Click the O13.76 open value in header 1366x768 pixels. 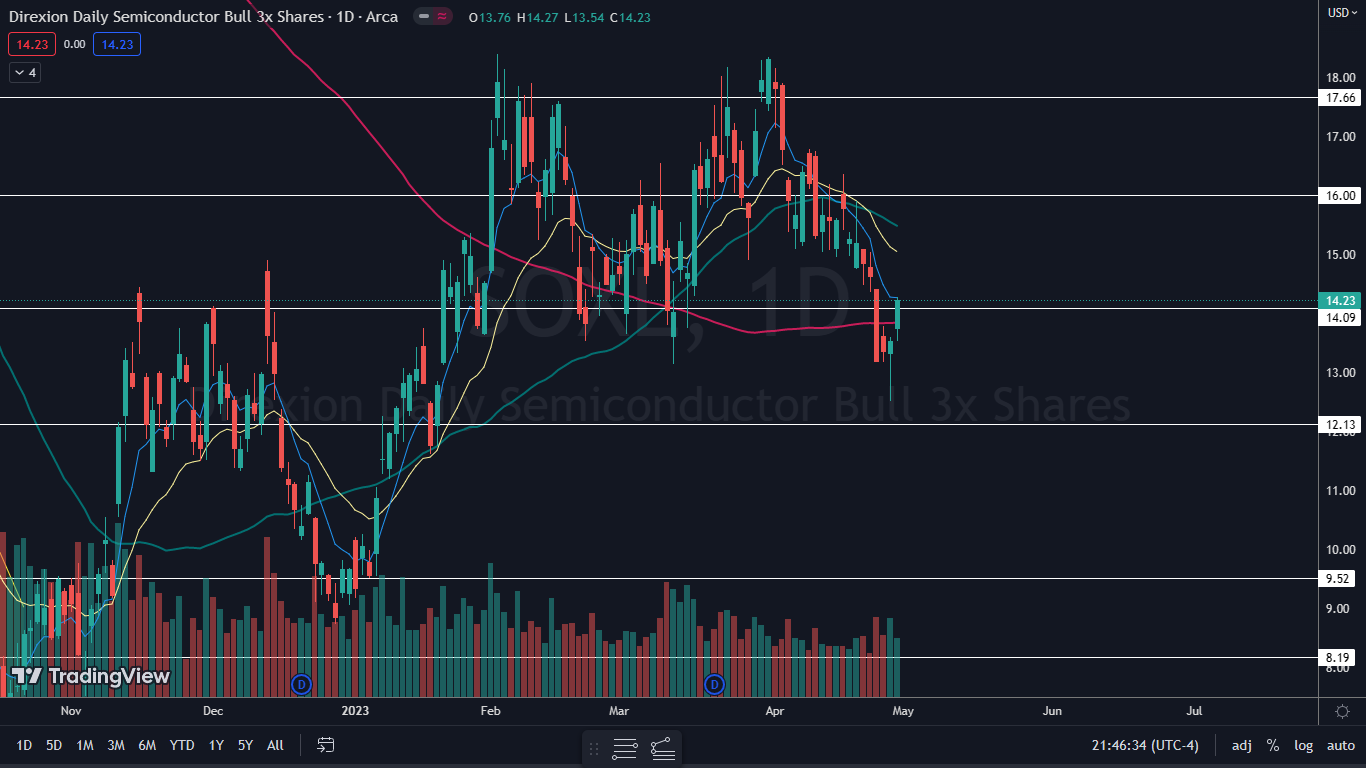488,16
